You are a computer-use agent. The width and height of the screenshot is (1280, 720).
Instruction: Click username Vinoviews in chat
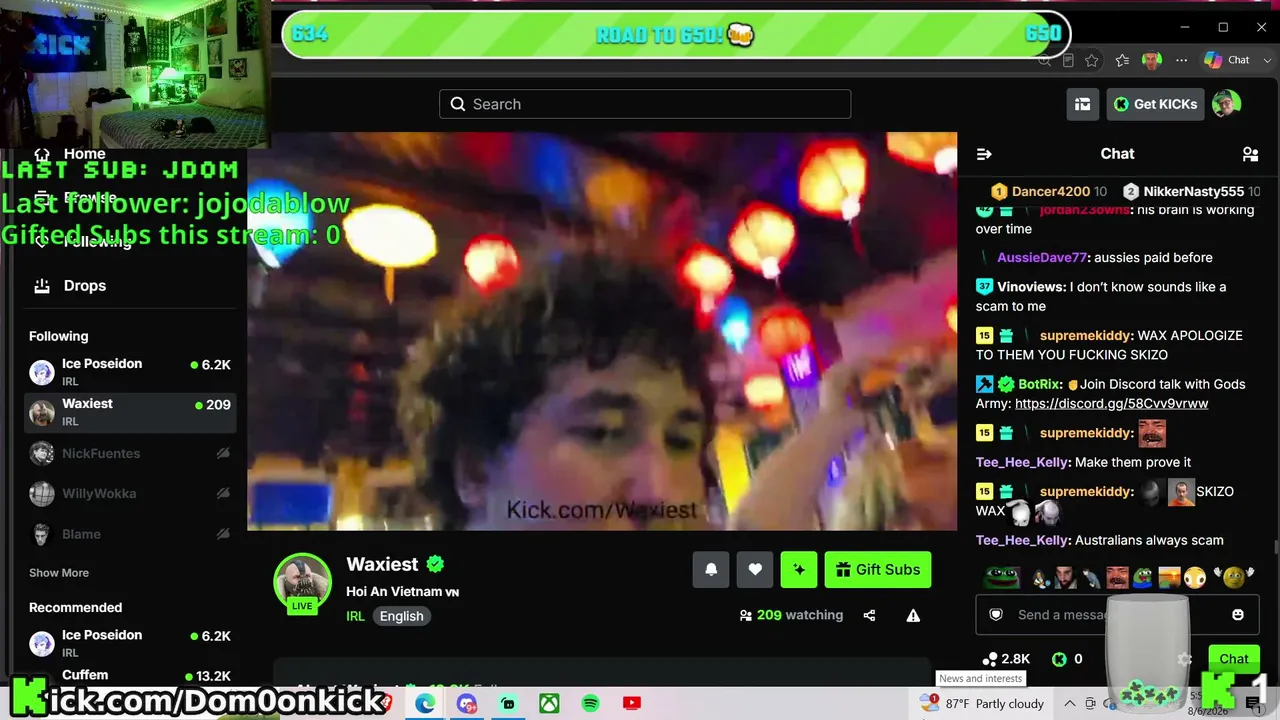[x=1030, y=287]
